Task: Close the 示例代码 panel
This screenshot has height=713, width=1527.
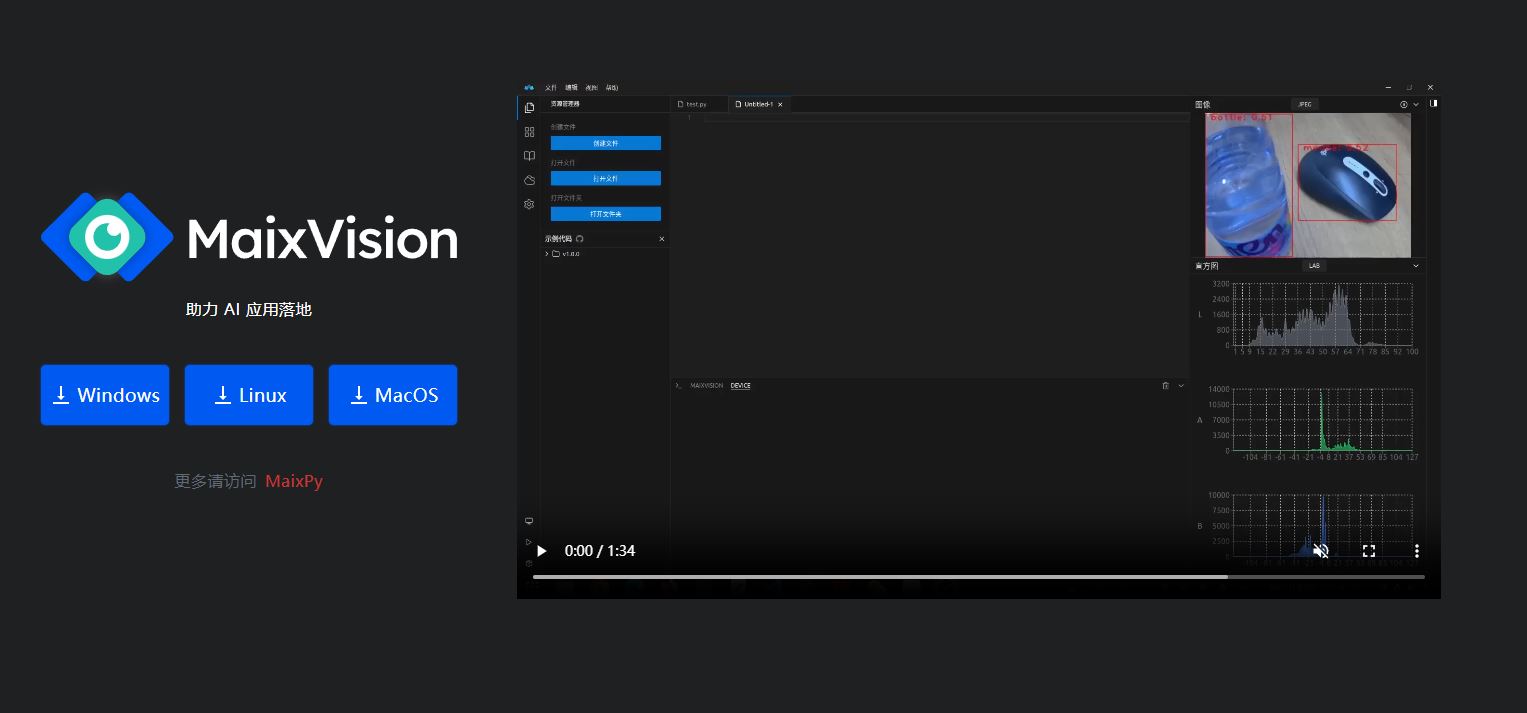Action: tap(662, 239)
